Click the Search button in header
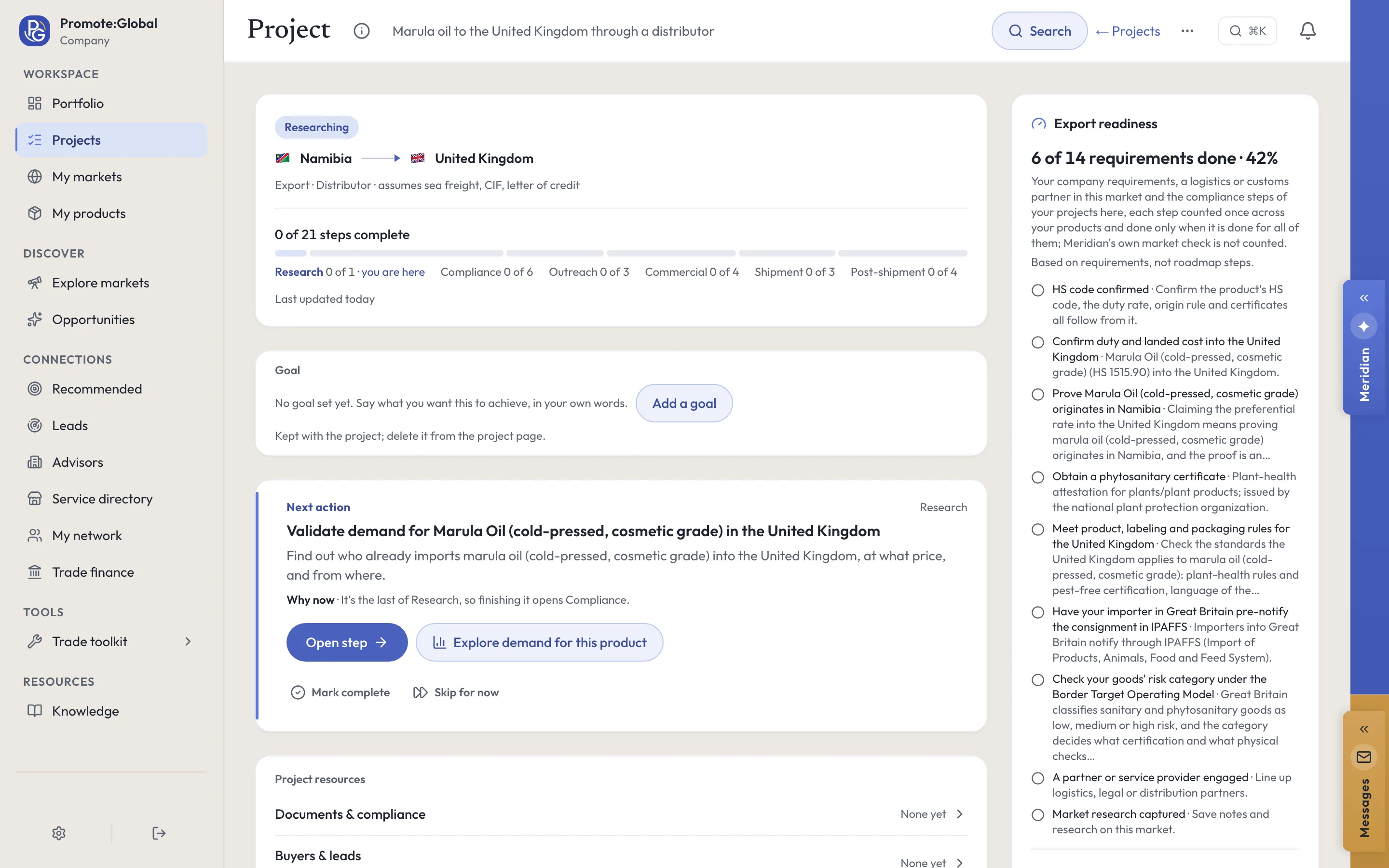This screenshot has height=868, width=1389. [1039, 31]
